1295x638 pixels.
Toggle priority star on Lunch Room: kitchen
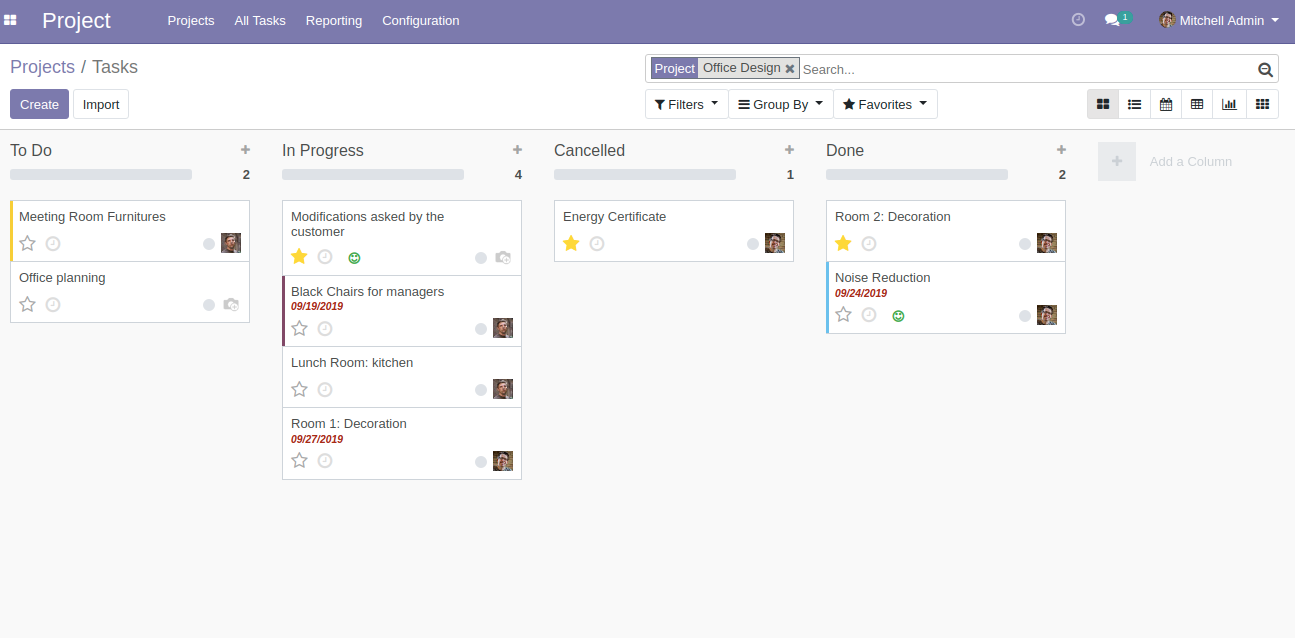click(299, 389)
